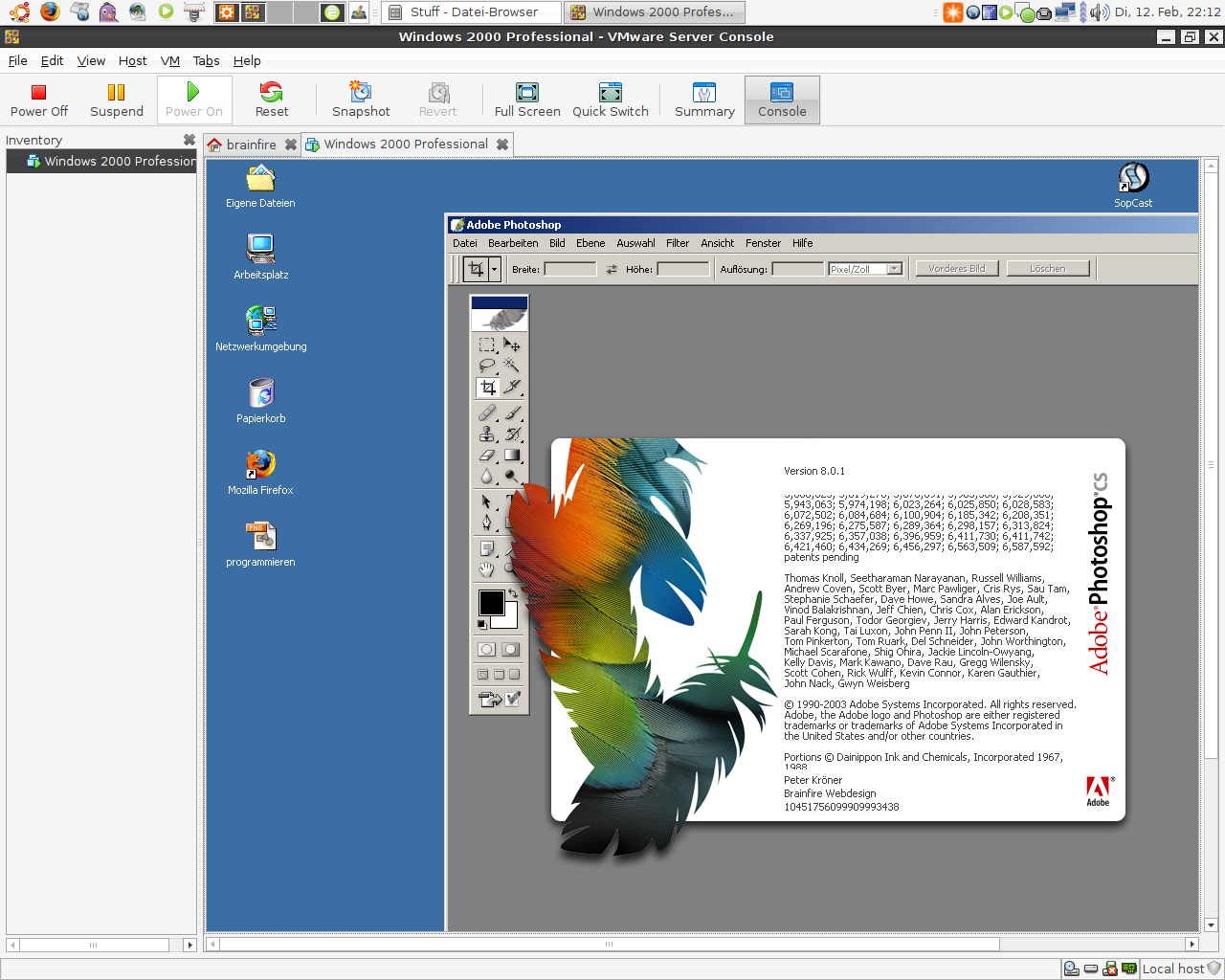Switch to Quick Mask mode
This screenshot has width=1225, height=980.
(x=511, y=649)
